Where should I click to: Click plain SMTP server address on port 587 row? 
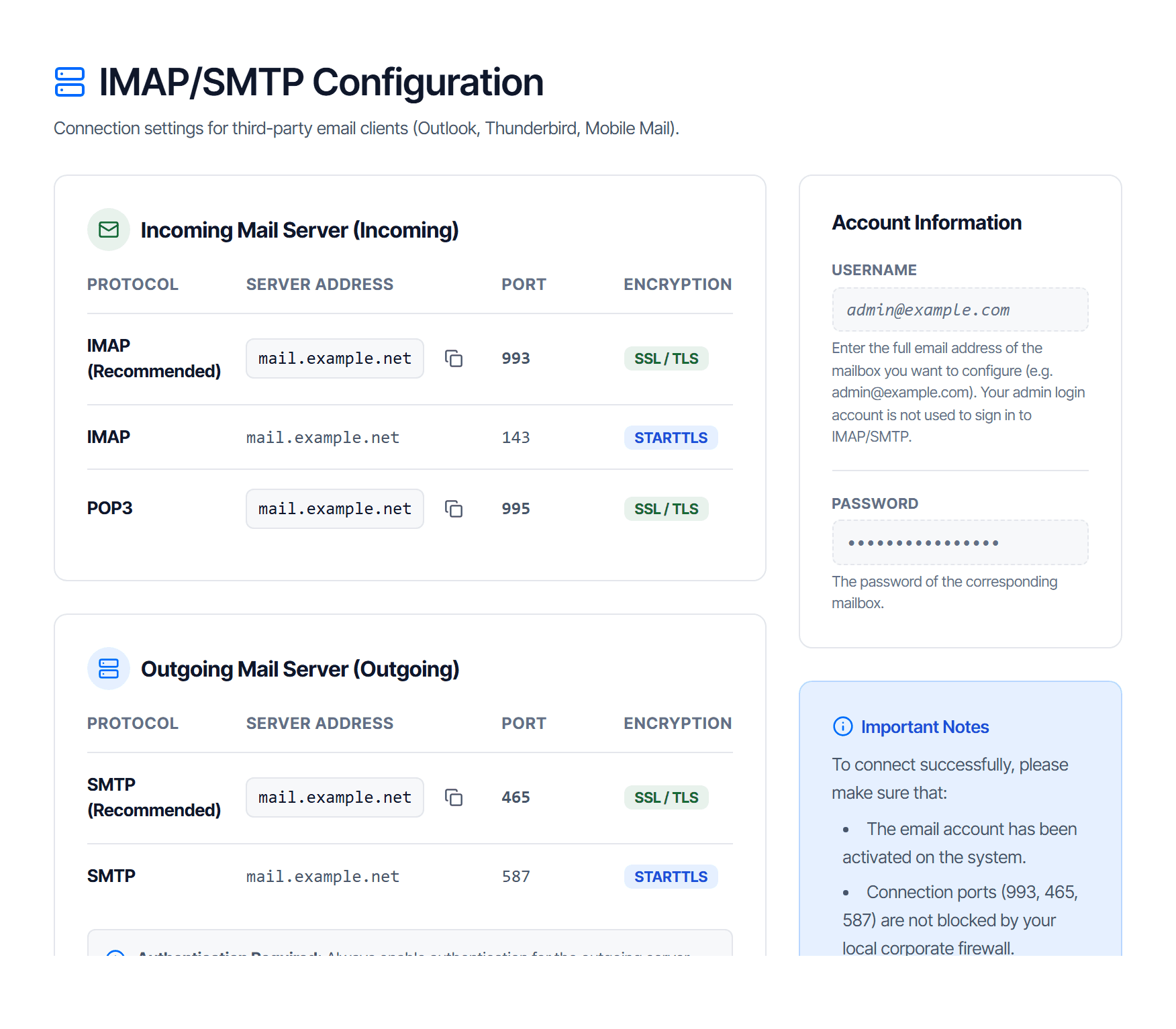click(323, 877)
